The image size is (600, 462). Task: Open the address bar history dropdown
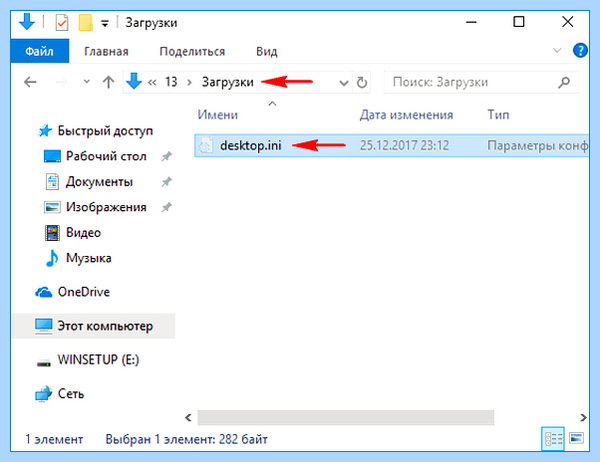click(344, 83)
